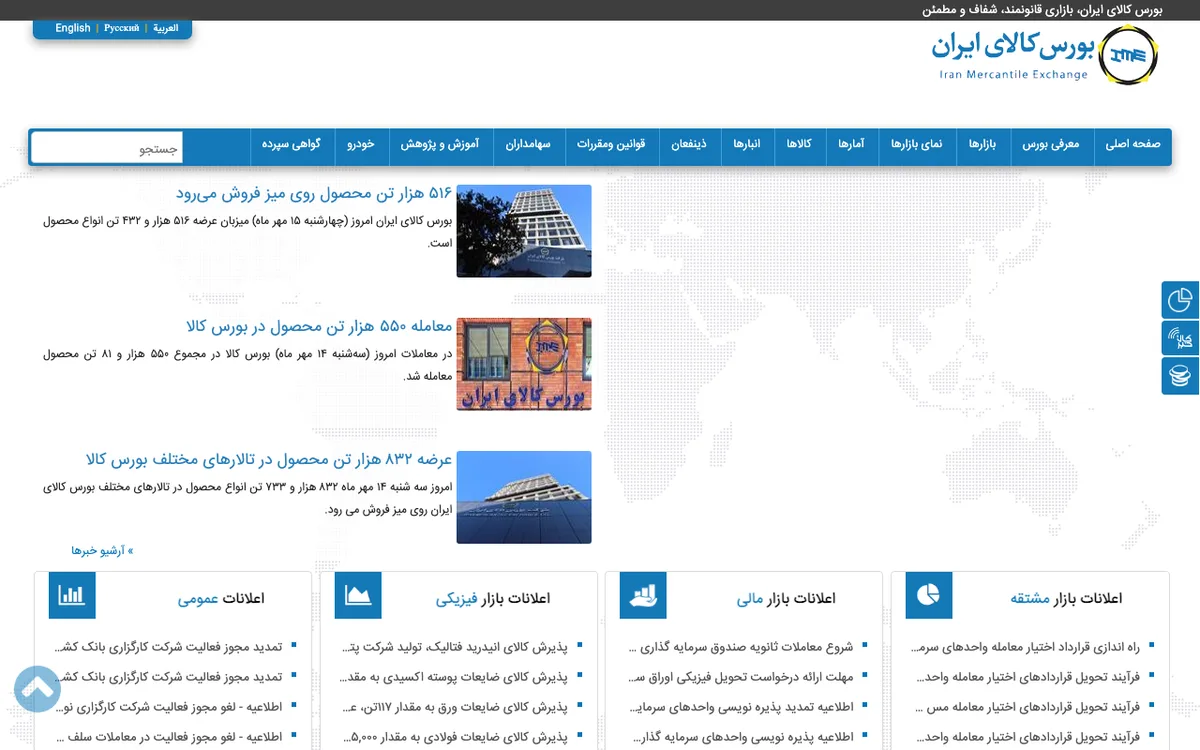1200x750 pixels.
Task: Switch language to English
Action: click(x=73, y=28)
